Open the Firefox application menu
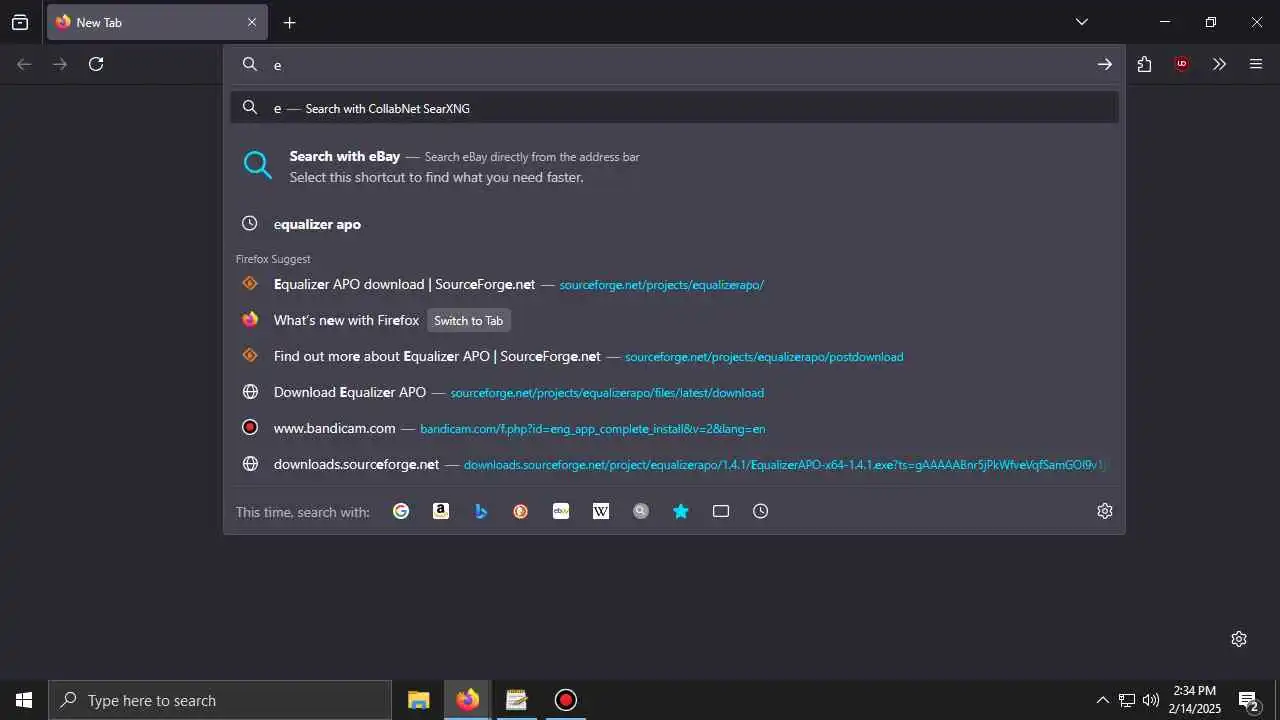Image resolution: width=1280 pixels, height=720 pixels. point(1256,64)
